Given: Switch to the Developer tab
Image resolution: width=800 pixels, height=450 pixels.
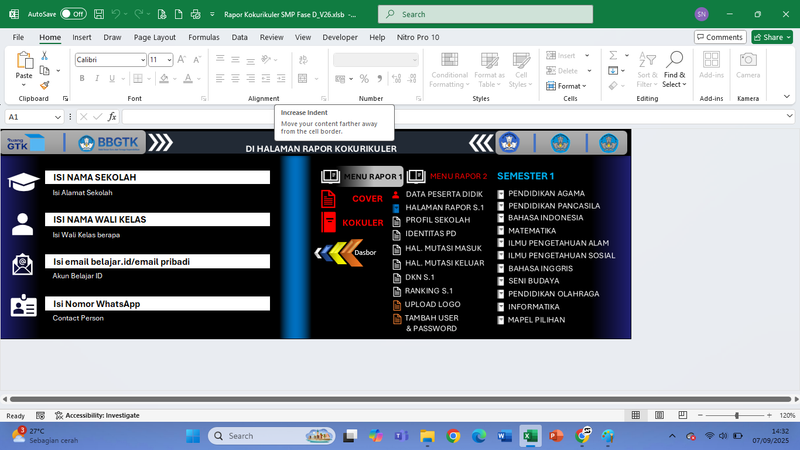Looking at the screenshot, I should (x=340, y=37).
